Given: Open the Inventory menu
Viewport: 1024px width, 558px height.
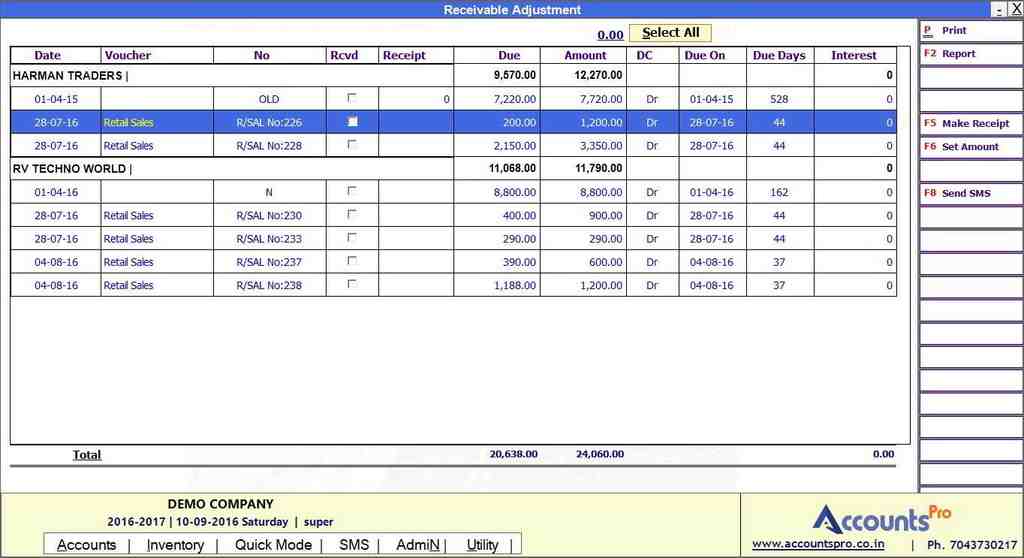Looking at the screenshot, I should point(175,545).
